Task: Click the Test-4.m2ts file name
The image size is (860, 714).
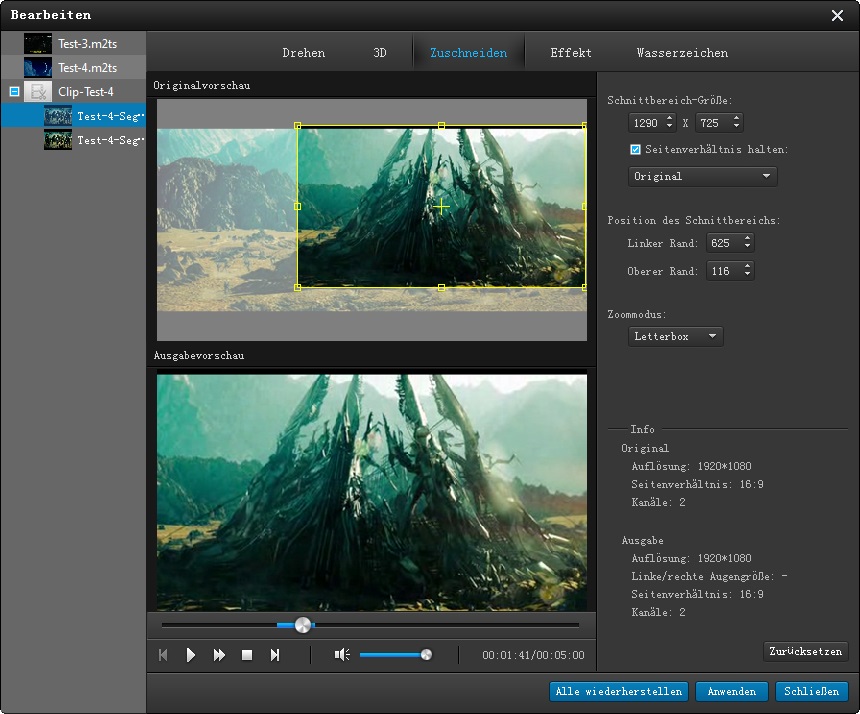Action: click(x=88, y=67)
